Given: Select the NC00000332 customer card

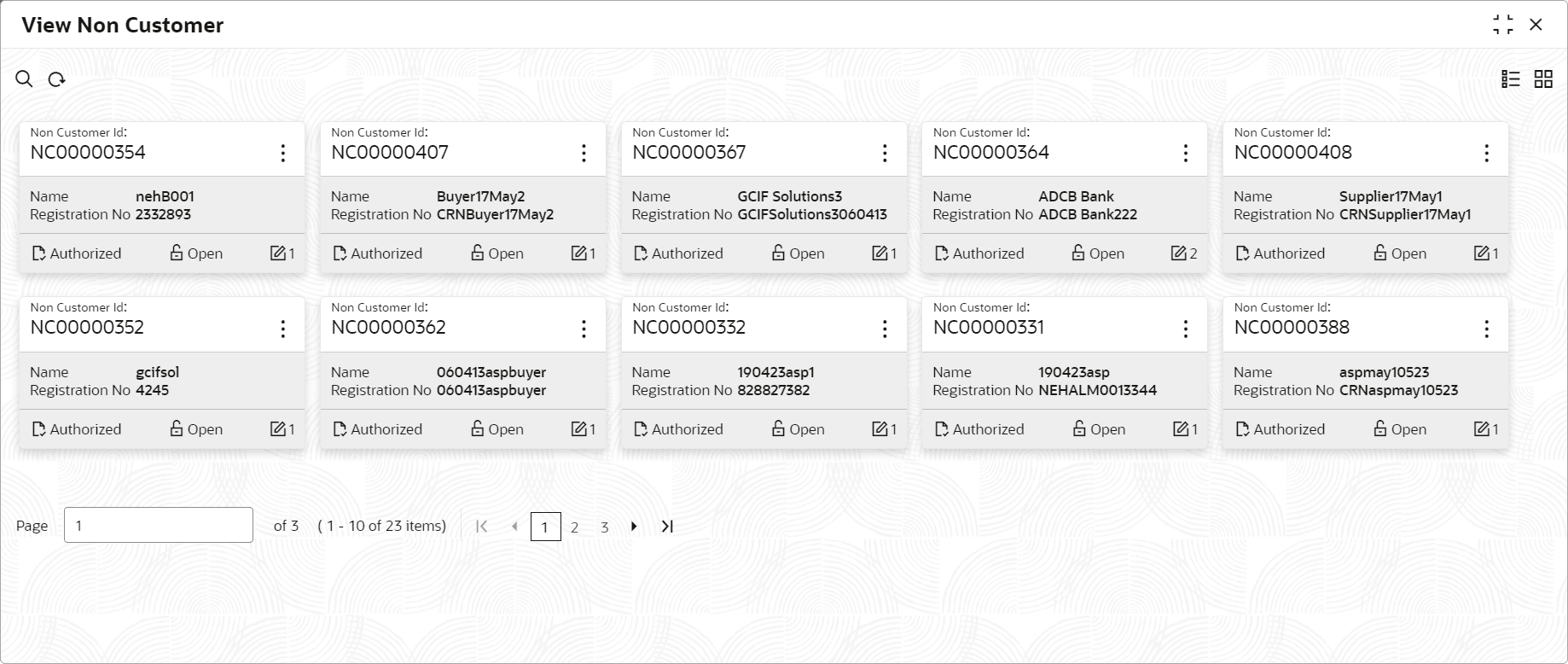Looking at the screenshot, I should tap(764, 373).
